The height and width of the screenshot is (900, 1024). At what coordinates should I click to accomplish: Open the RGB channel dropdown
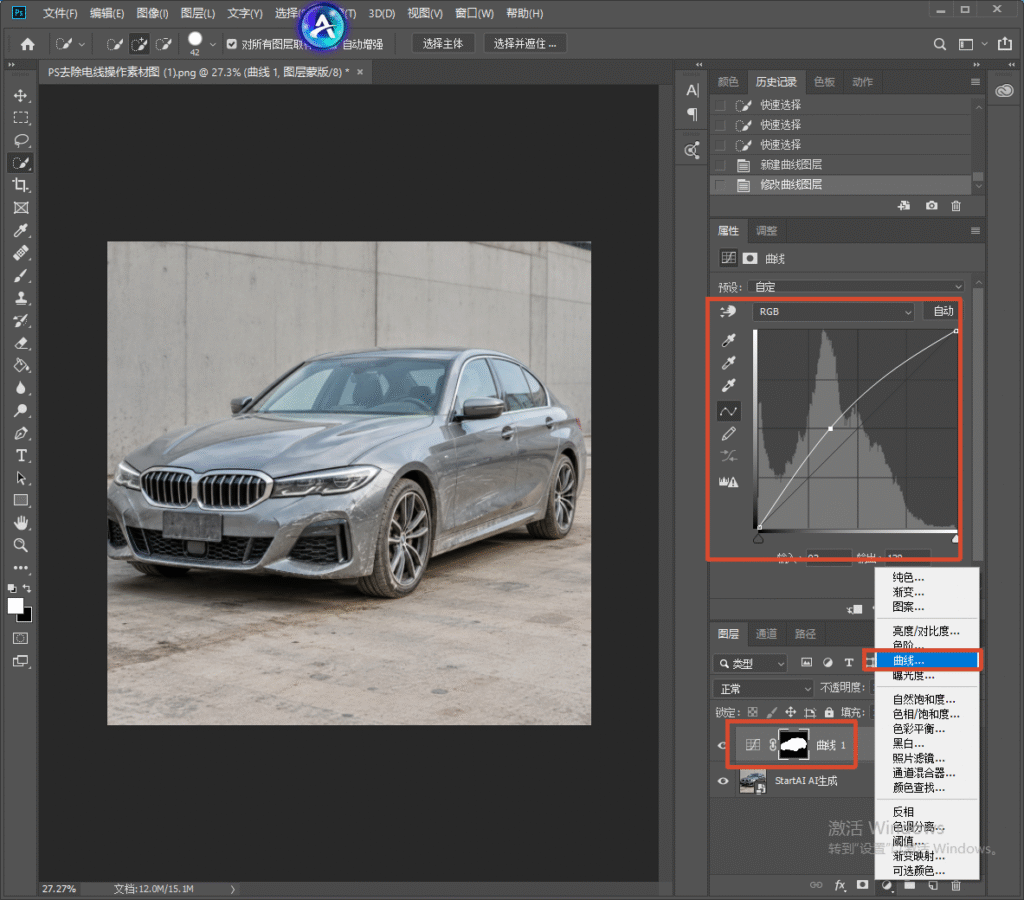(x=833, y=312)
